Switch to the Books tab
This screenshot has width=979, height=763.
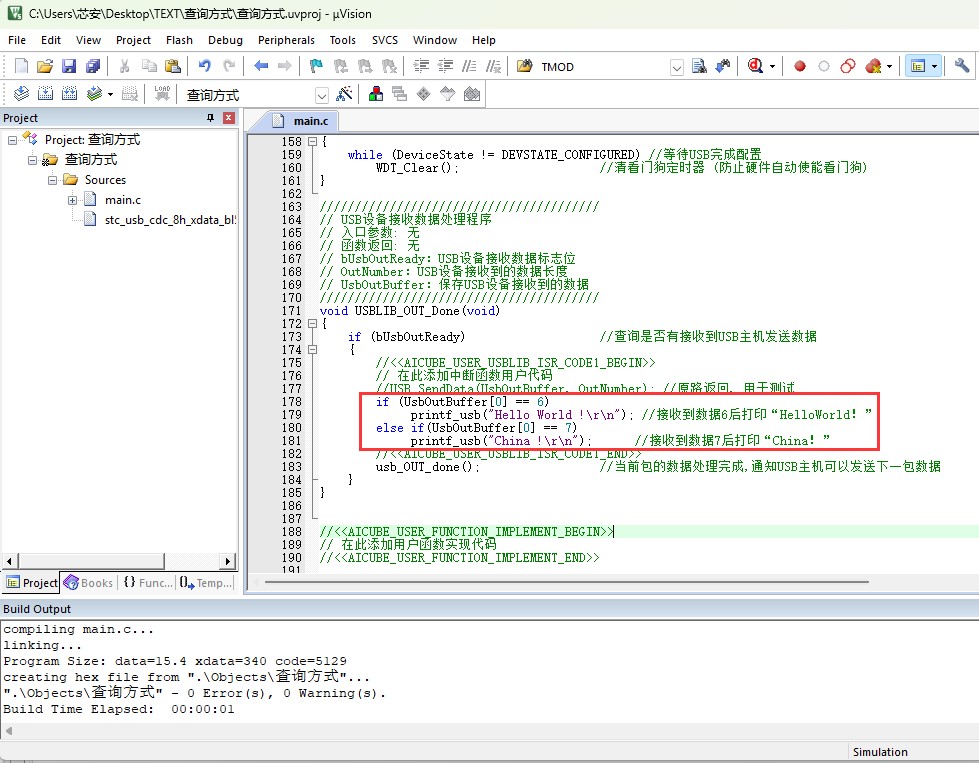(x=89, y=583)
